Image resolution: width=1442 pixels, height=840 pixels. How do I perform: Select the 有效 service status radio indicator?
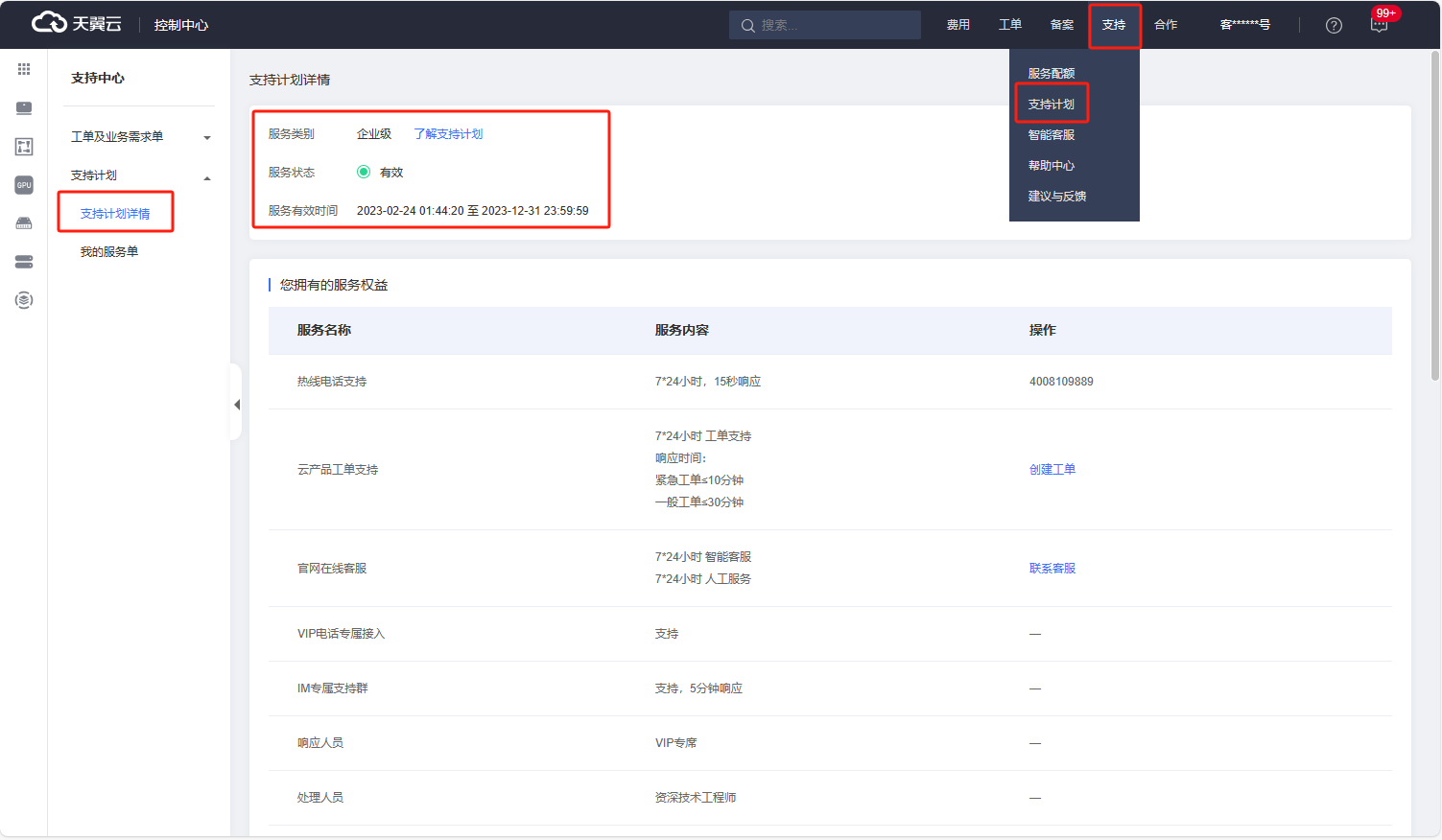point(364,173)
